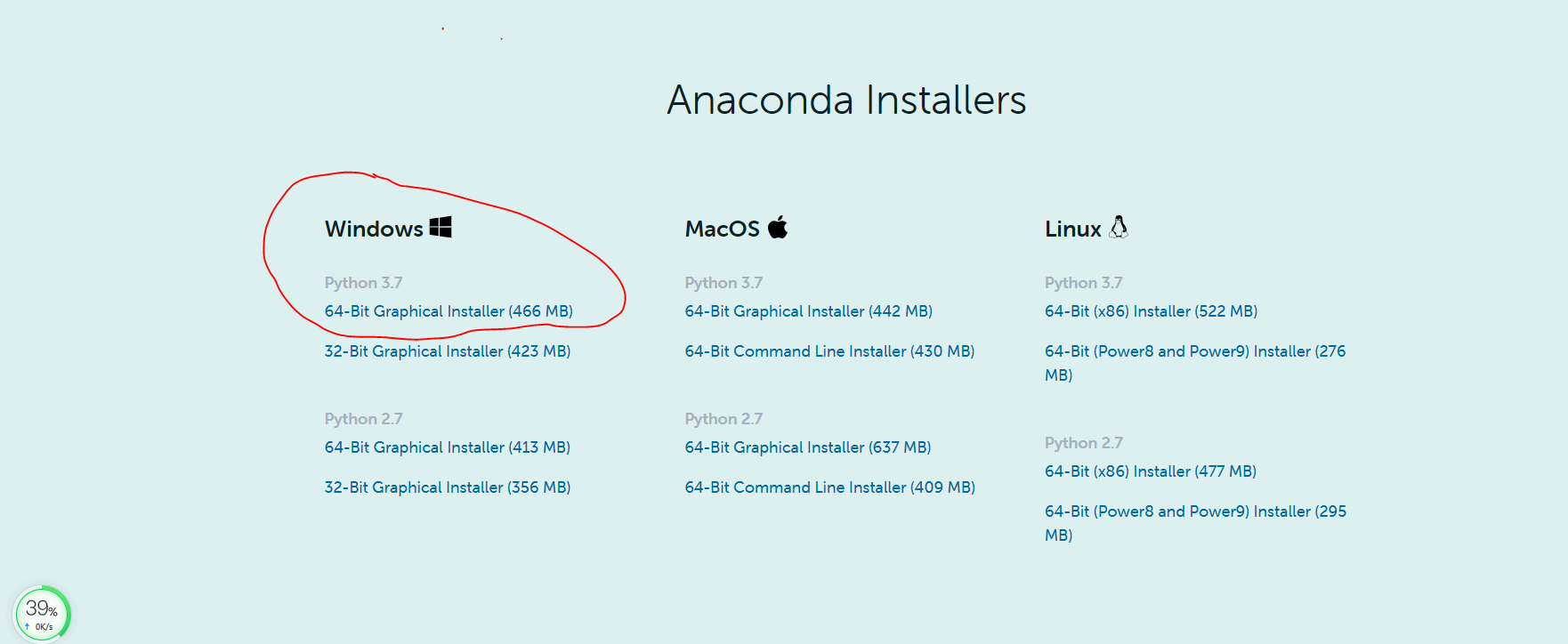The width and height of the screenshot is (1568, 644).
Task: Click the Linux penguin icon
Action: [1119, 227]
